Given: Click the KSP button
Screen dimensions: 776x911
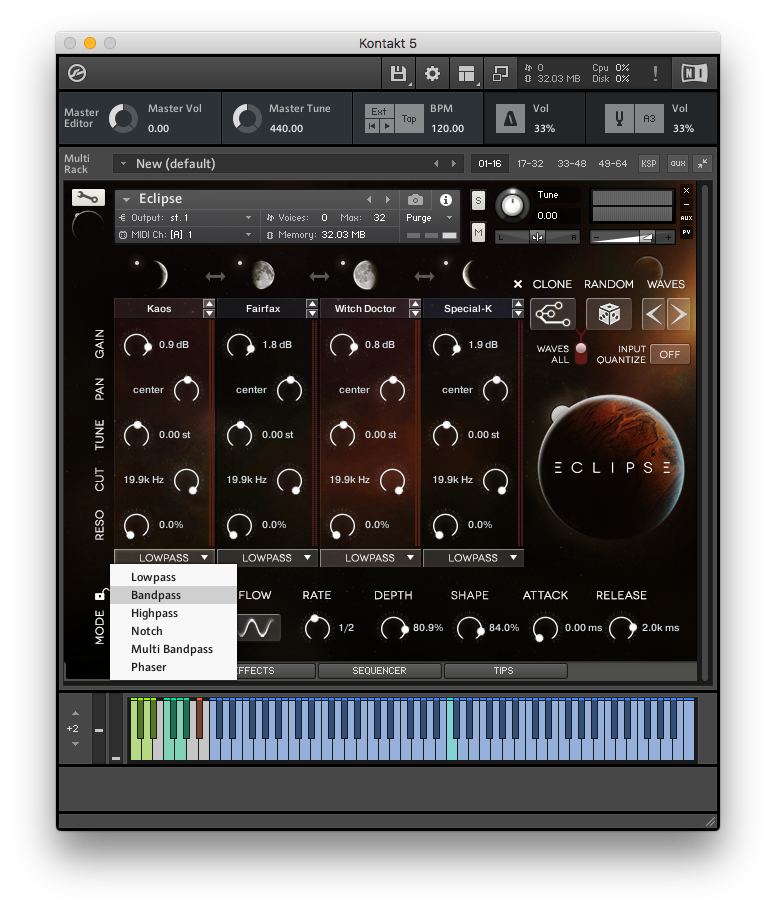Looking at the screenshot, I should pyautogui.click(x=649, y=164).
